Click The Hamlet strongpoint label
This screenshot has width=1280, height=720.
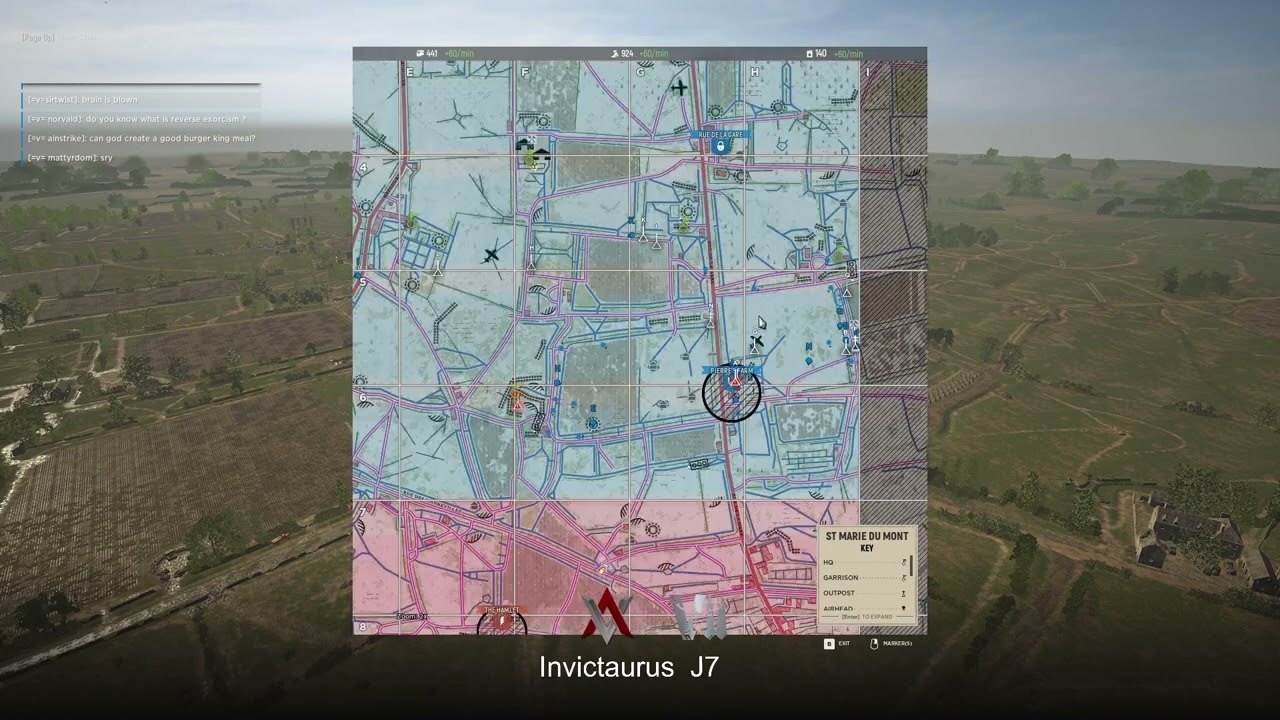tap(501, 609)
